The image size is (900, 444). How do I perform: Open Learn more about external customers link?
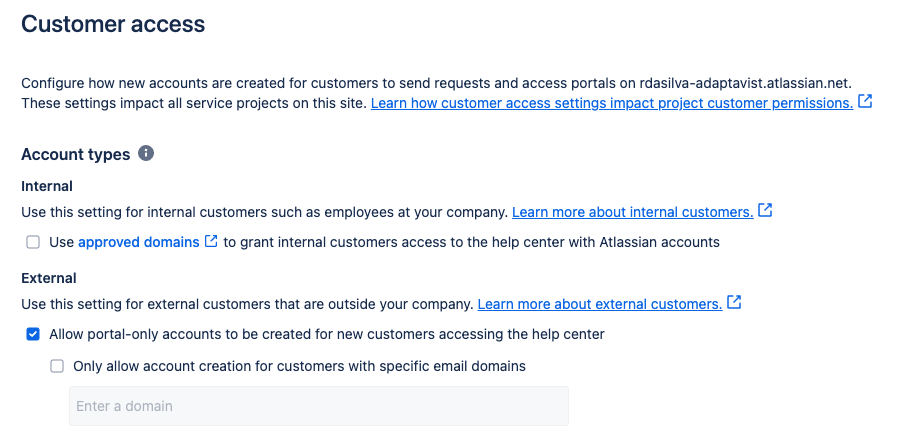click(600, 304)
